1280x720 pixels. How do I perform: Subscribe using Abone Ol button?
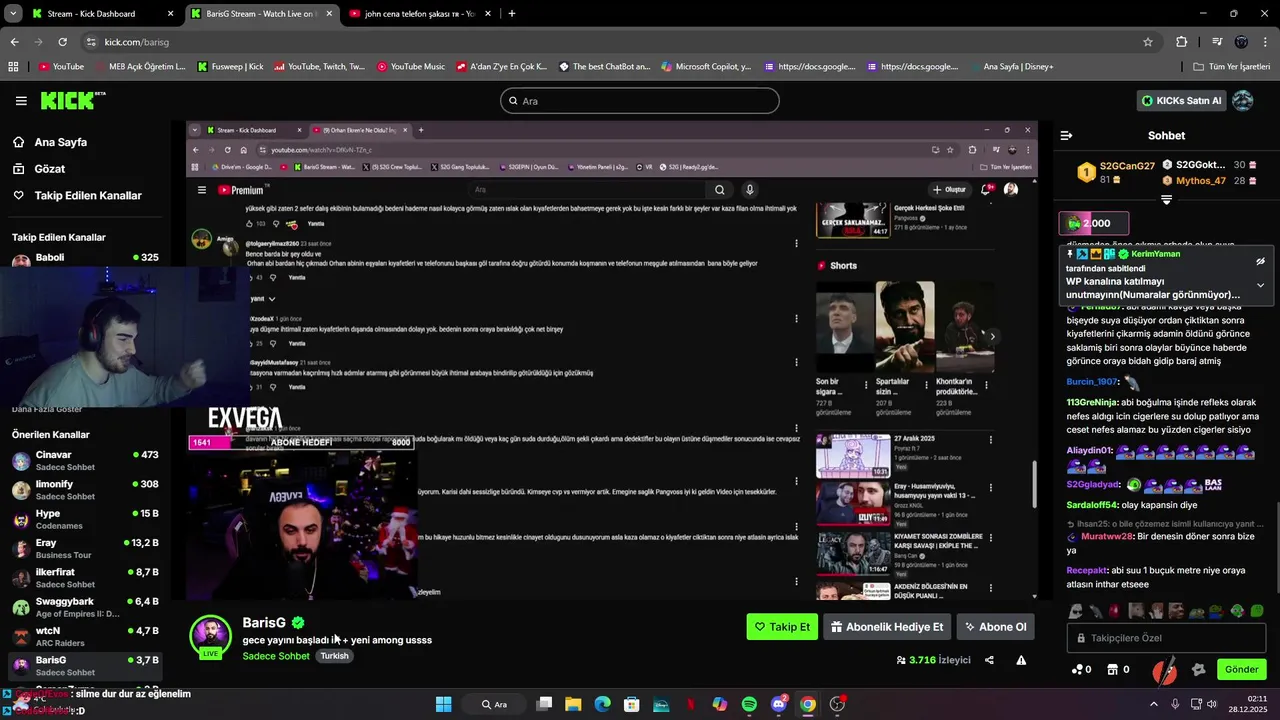click(994, 627)
